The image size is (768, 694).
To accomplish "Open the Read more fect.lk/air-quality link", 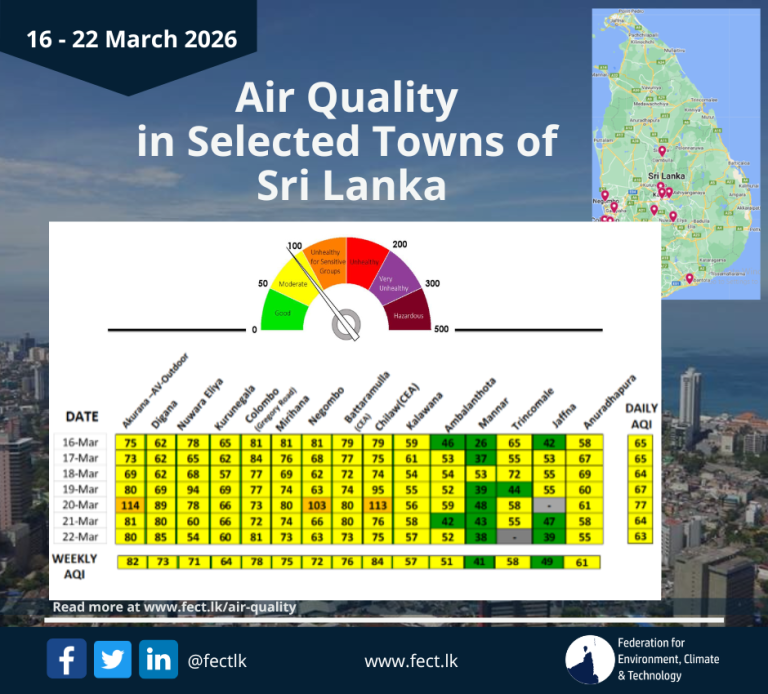I will 174,606.
